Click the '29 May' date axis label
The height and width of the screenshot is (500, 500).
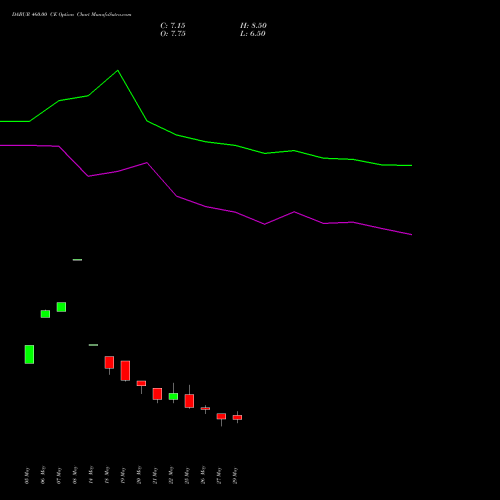point(235,476)
